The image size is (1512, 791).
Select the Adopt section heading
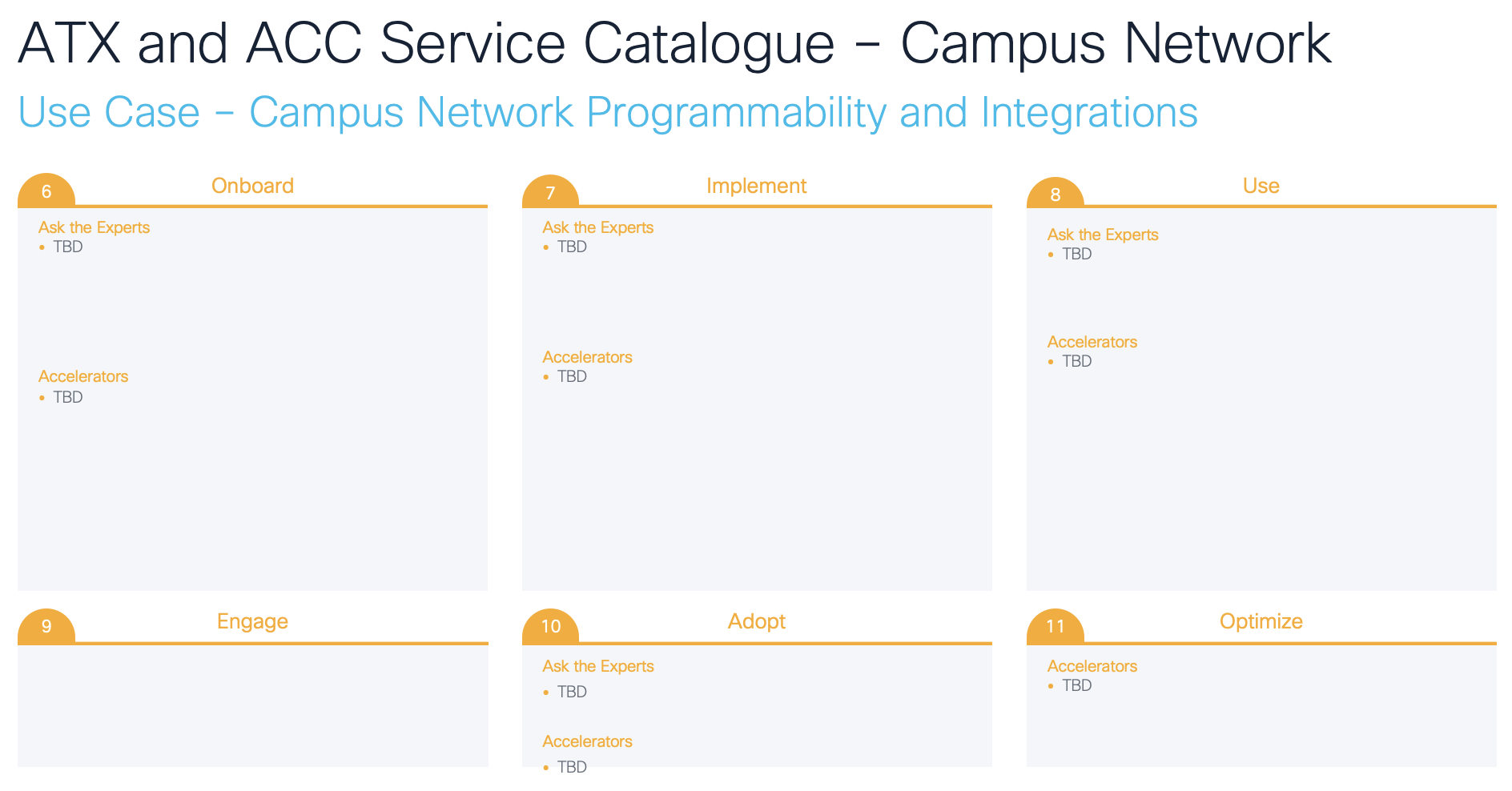[756, 621]
